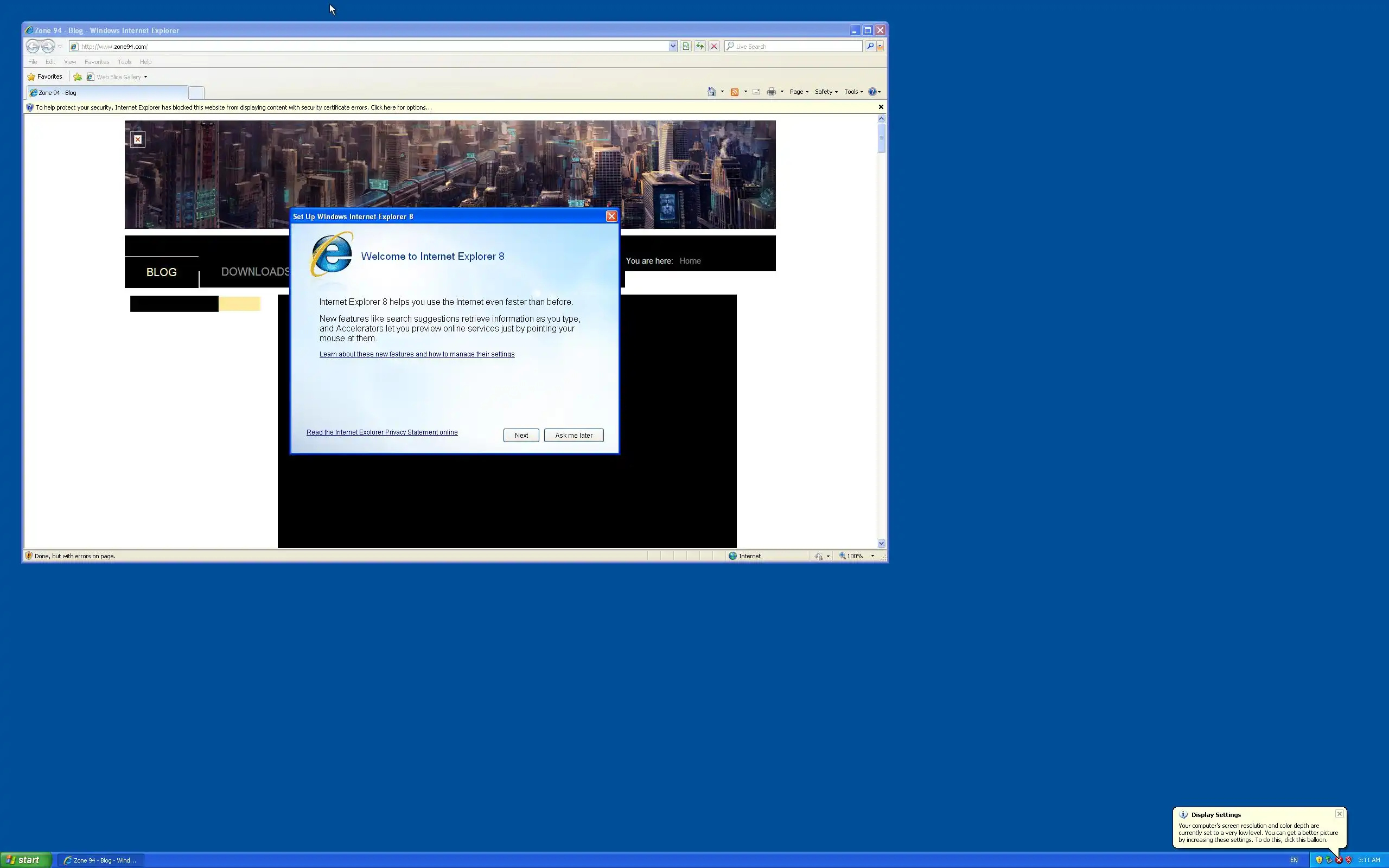1389x868 pixels.
Task: Click the Add to Favorites Bar star icon
Action: point(78,77)
